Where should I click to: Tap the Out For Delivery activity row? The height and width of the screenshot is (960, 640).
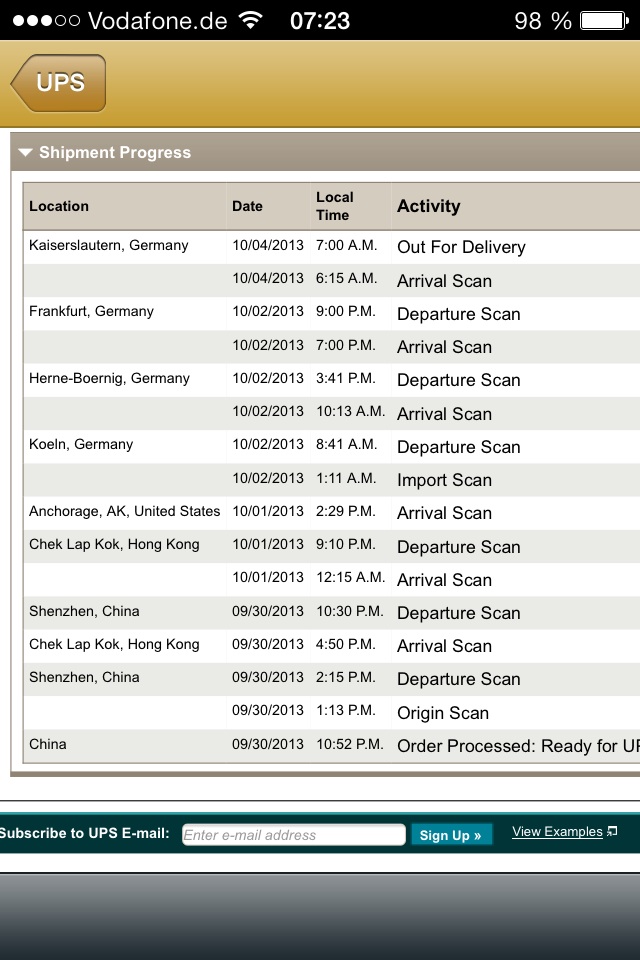[x=461, y=247]
